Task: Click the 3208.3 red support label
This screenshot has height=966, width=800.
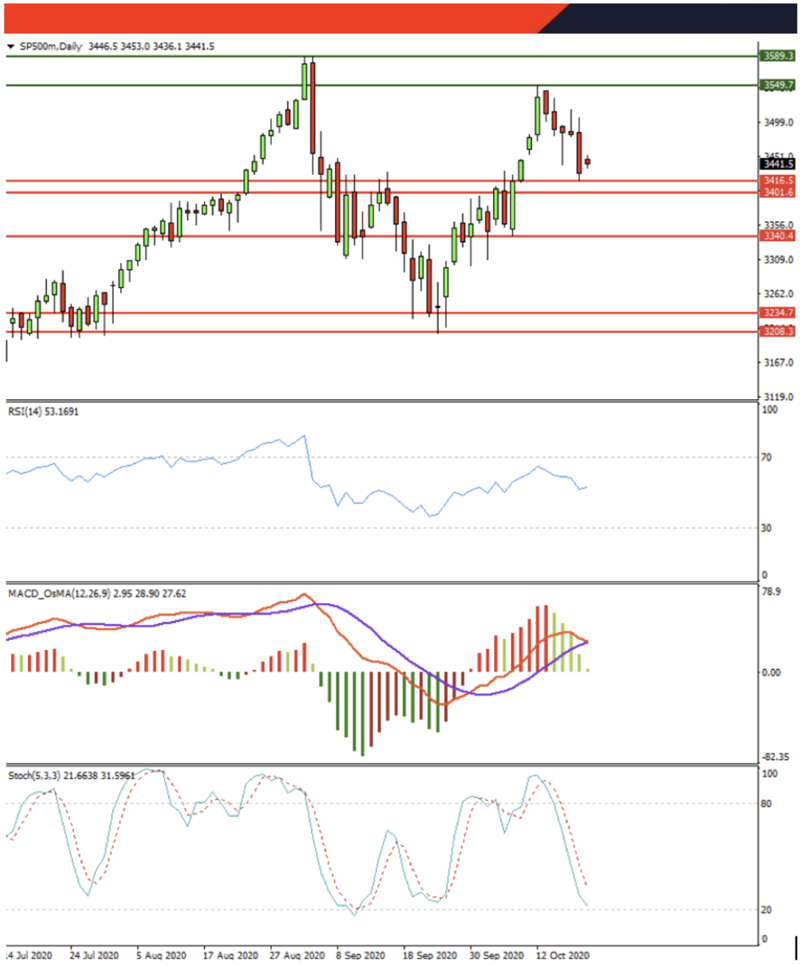Action: [x=777, y=331]
